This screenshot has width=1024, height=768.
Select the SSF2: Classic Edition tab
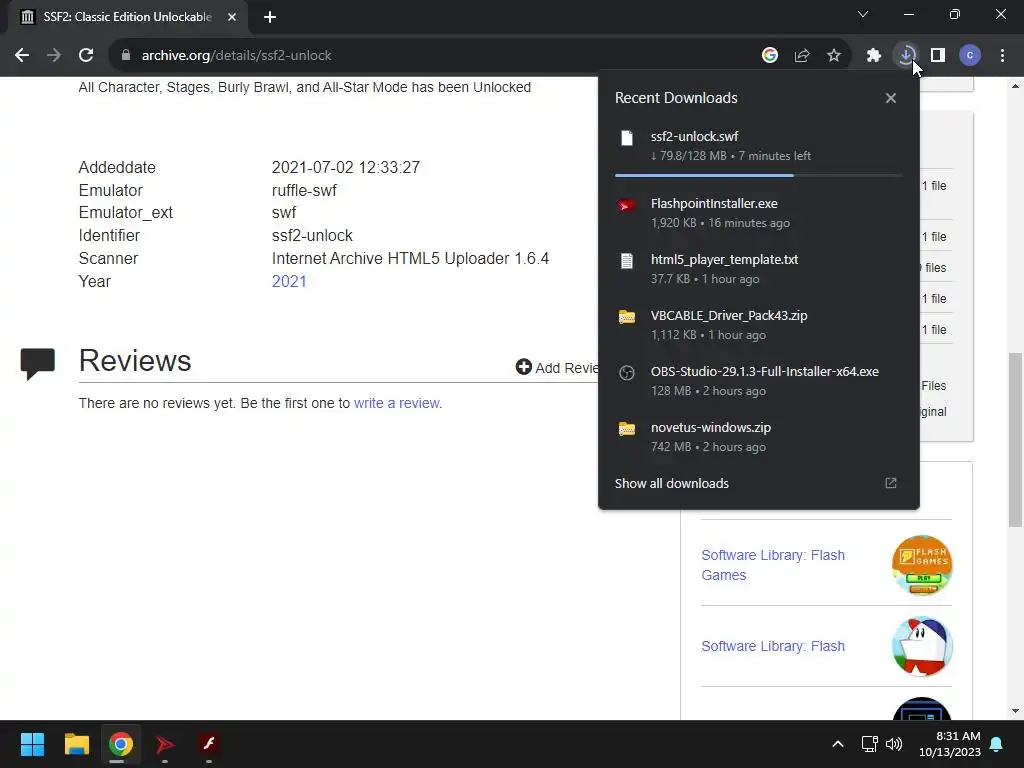pyautogui.click(x=127, y=17)
